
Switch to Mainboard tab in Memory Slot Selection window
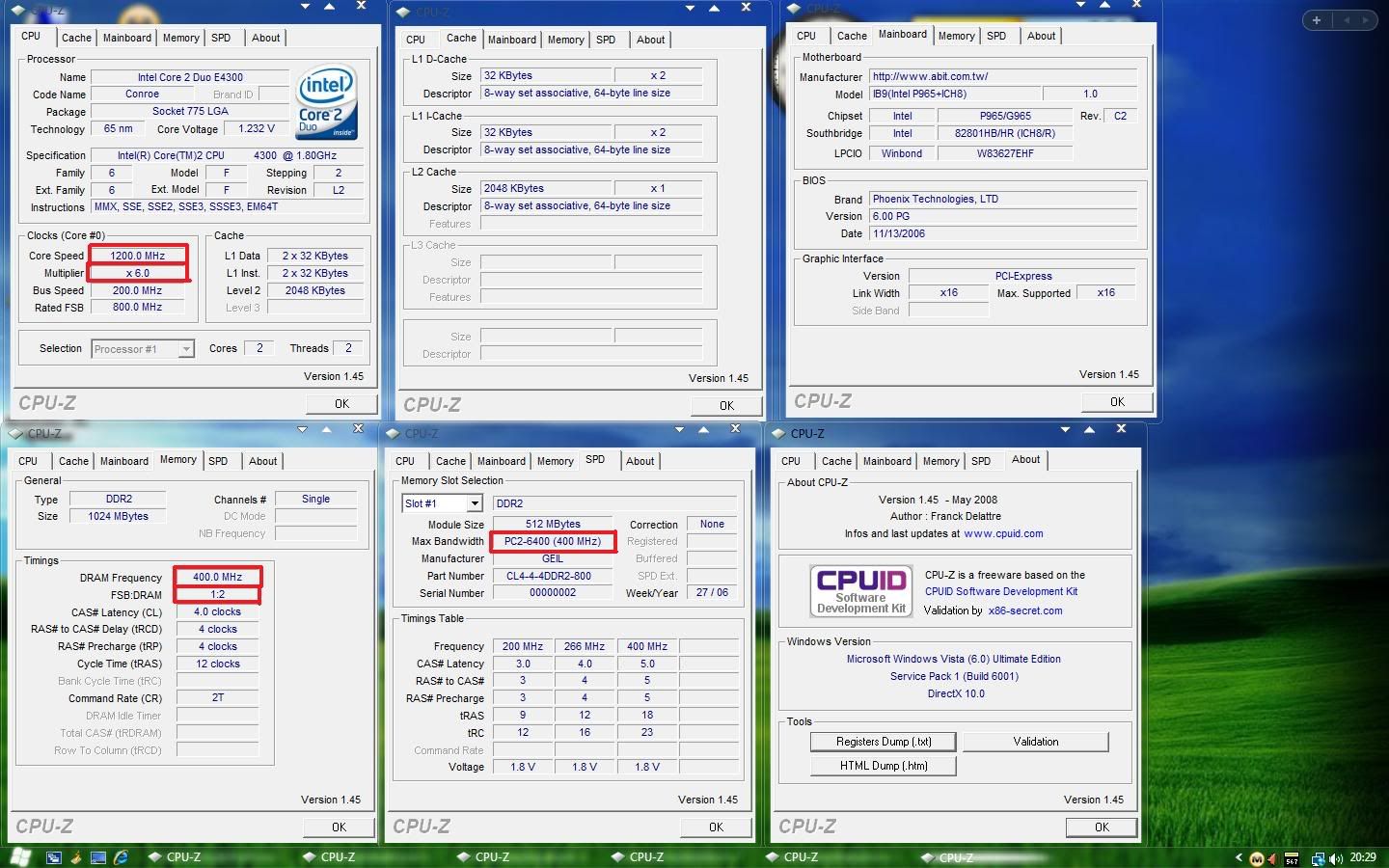502,461
